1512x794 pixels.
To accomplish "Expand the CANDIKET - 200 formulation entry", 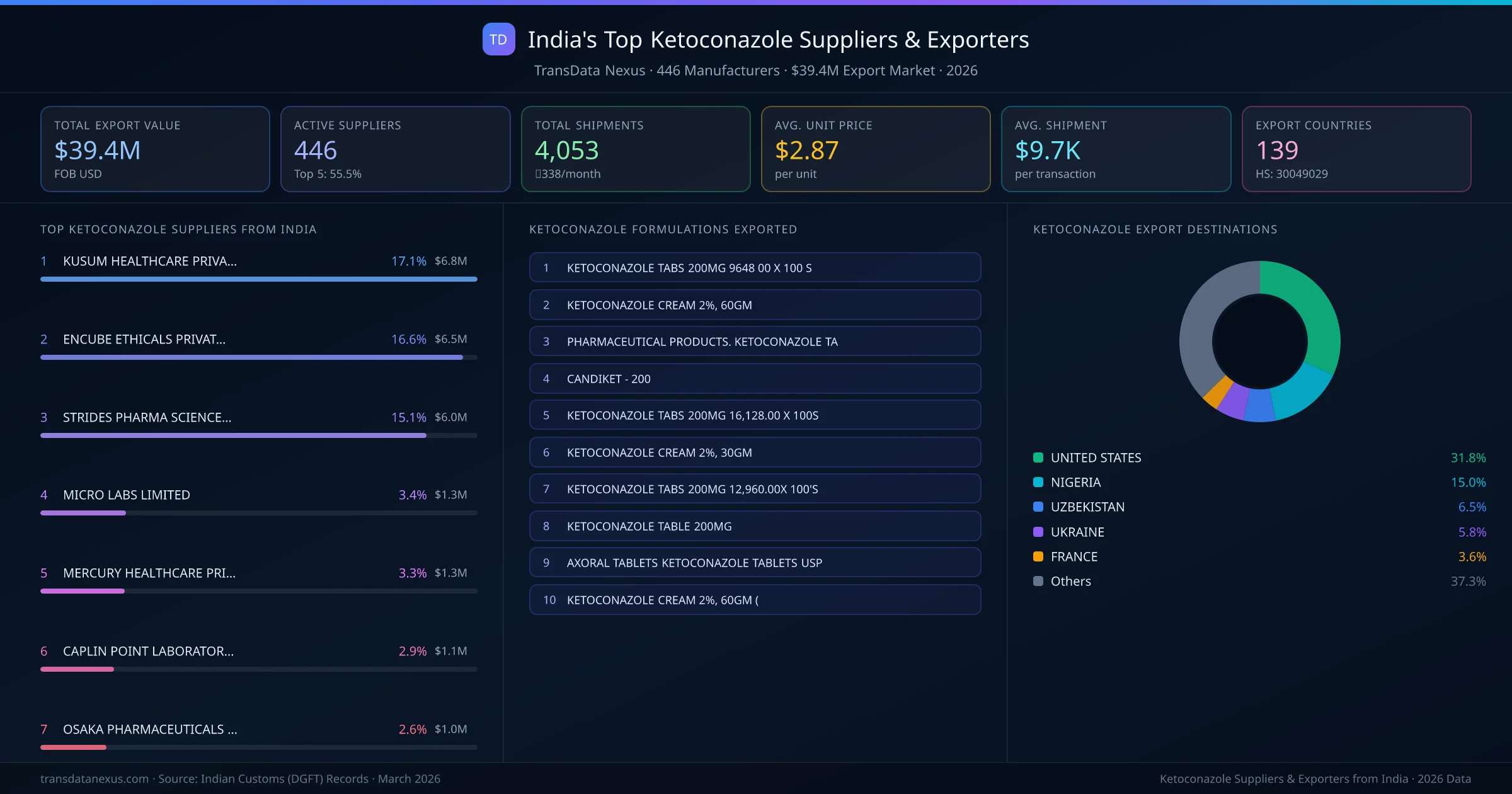I will [x=755, y=379].
